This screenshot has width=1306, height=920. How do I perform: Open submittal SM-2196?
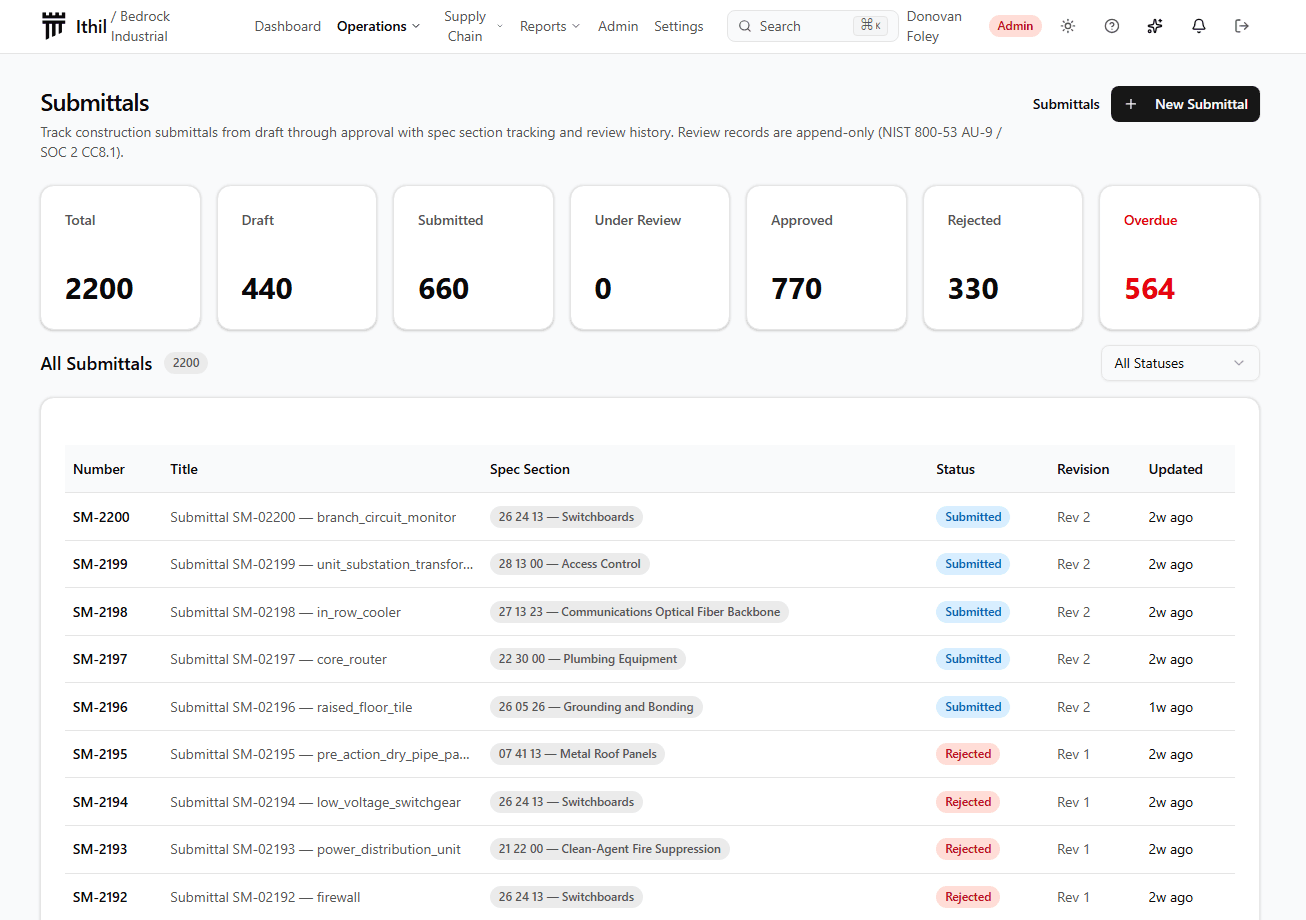coord(100,707)
